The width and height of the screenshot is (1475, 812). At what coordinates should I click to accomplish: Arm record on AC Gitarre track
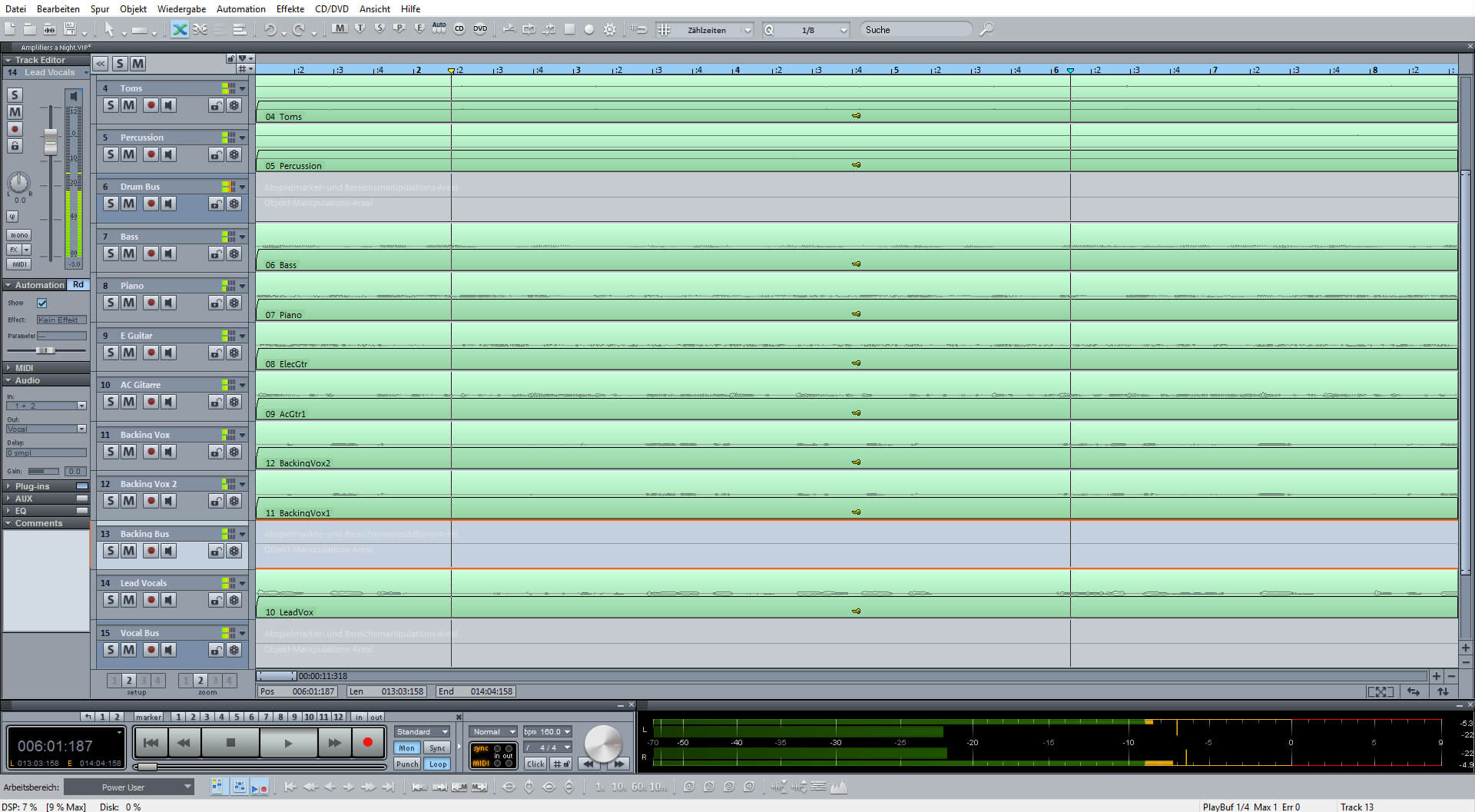tap(151, 402)
